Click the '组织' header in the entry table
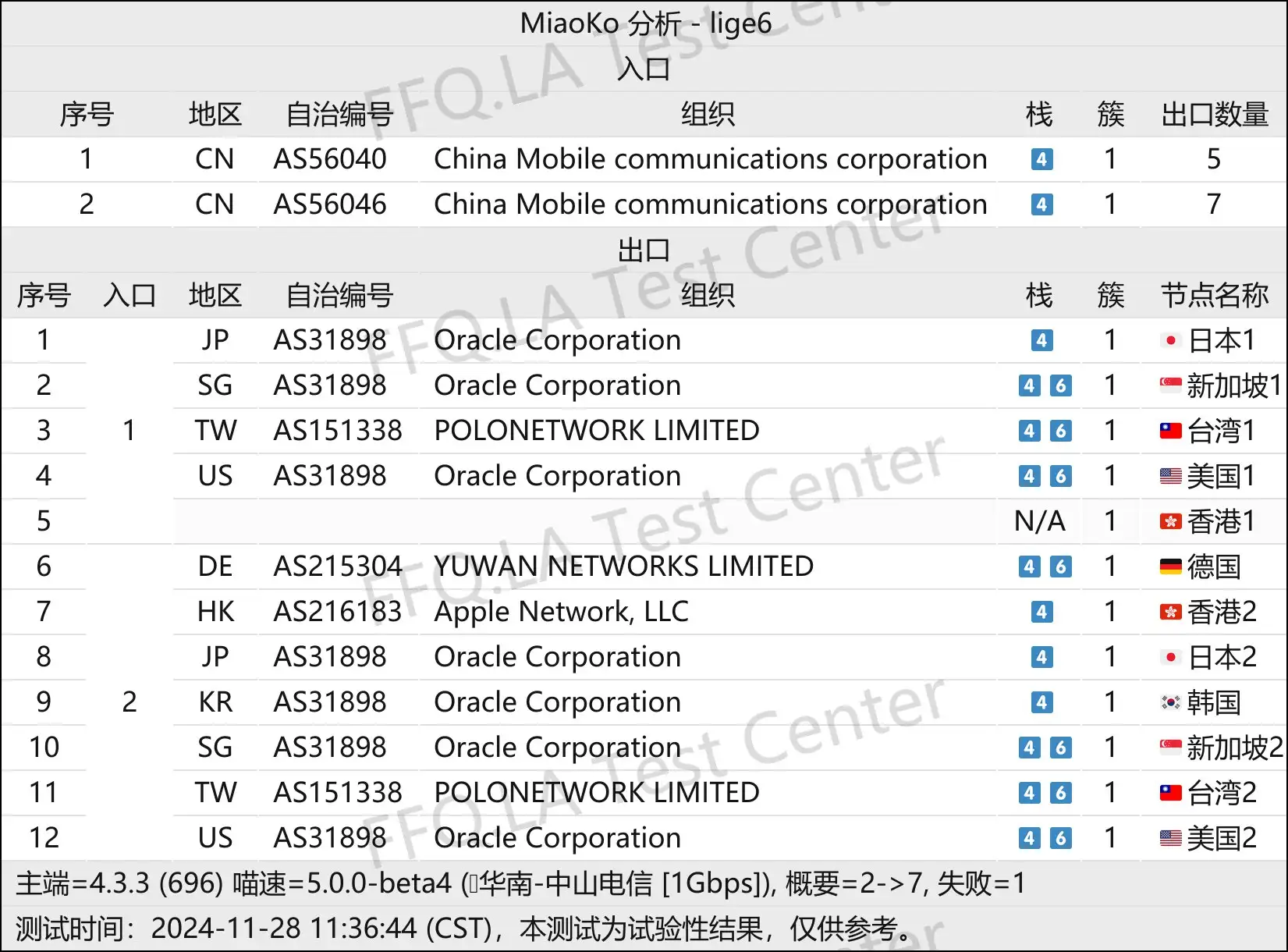This screenshot has height=952, width=1288. coord(708,114)
